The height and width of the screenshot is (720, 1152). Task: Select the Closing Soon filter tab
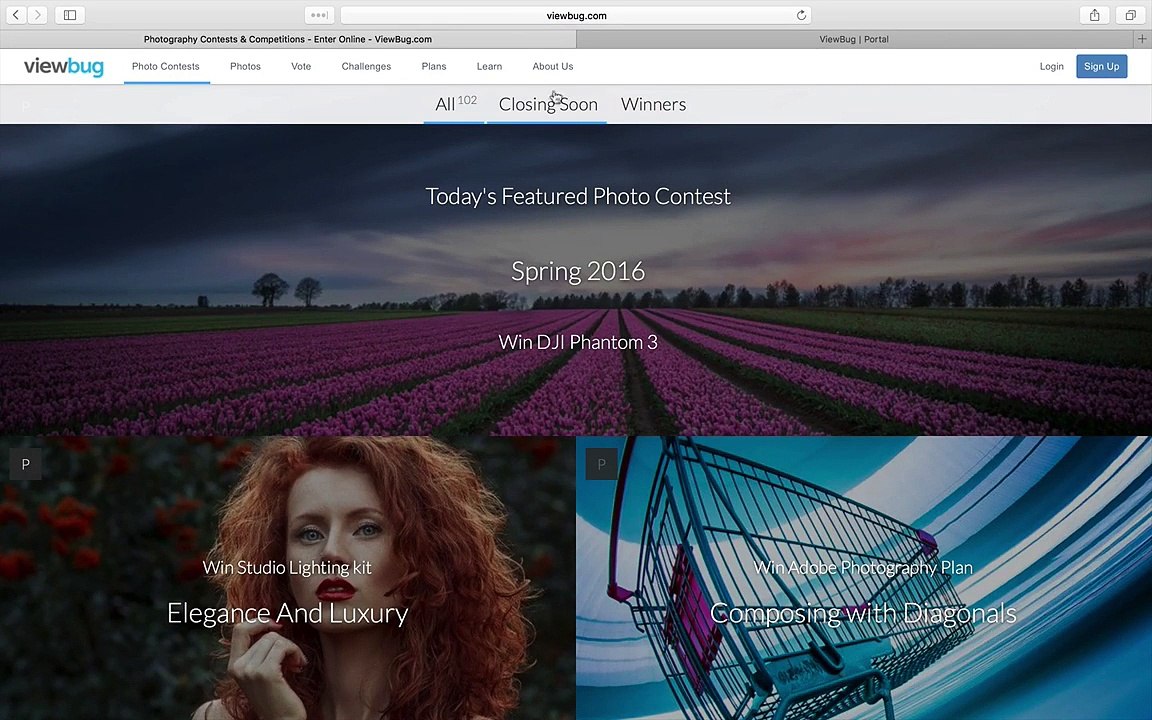548,104
